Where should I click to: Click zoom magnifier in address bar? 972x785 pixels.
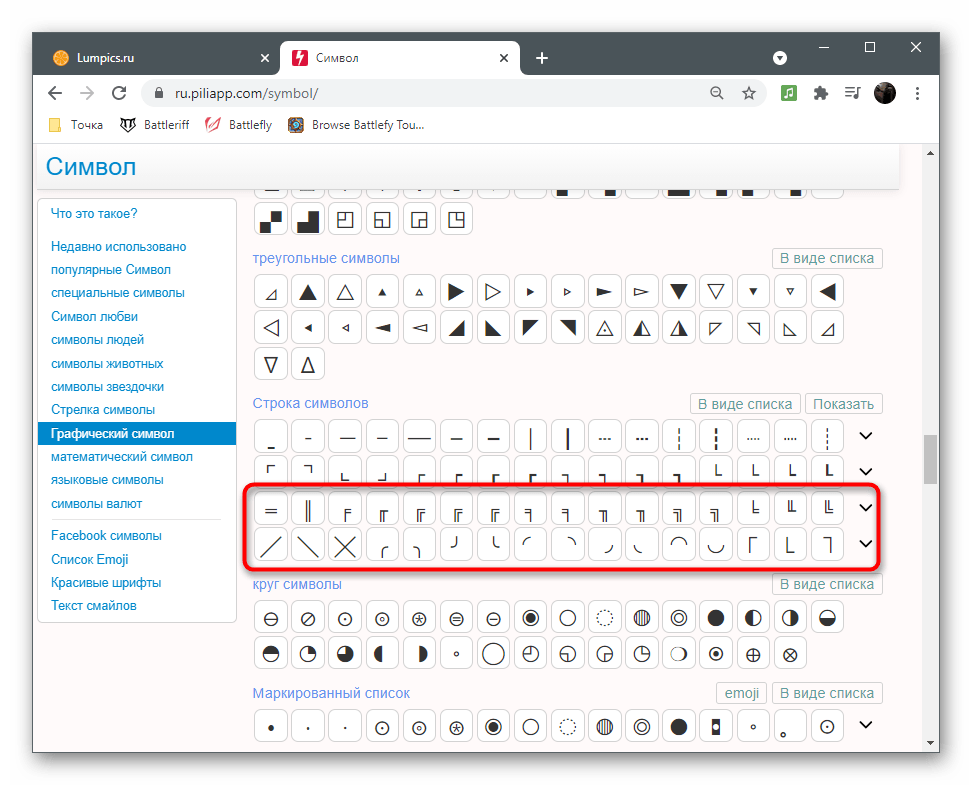coord(716,93)
